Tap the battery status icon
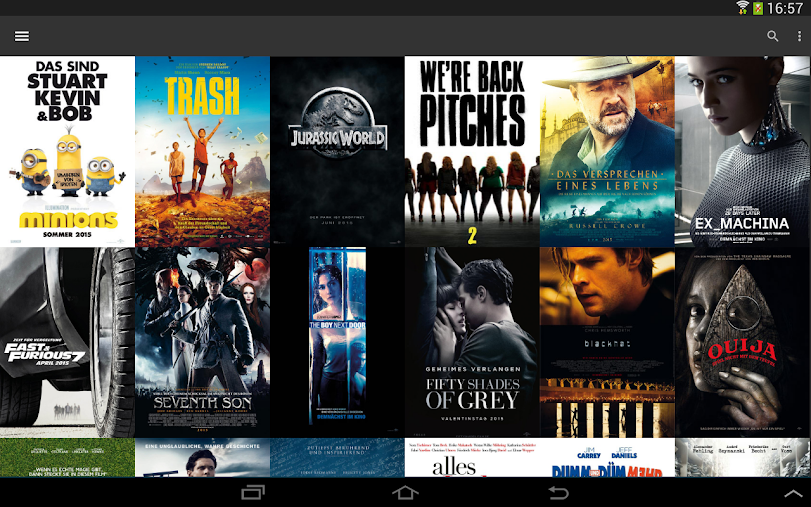This screenshot has width=811, height=507. tap(758, 7)
